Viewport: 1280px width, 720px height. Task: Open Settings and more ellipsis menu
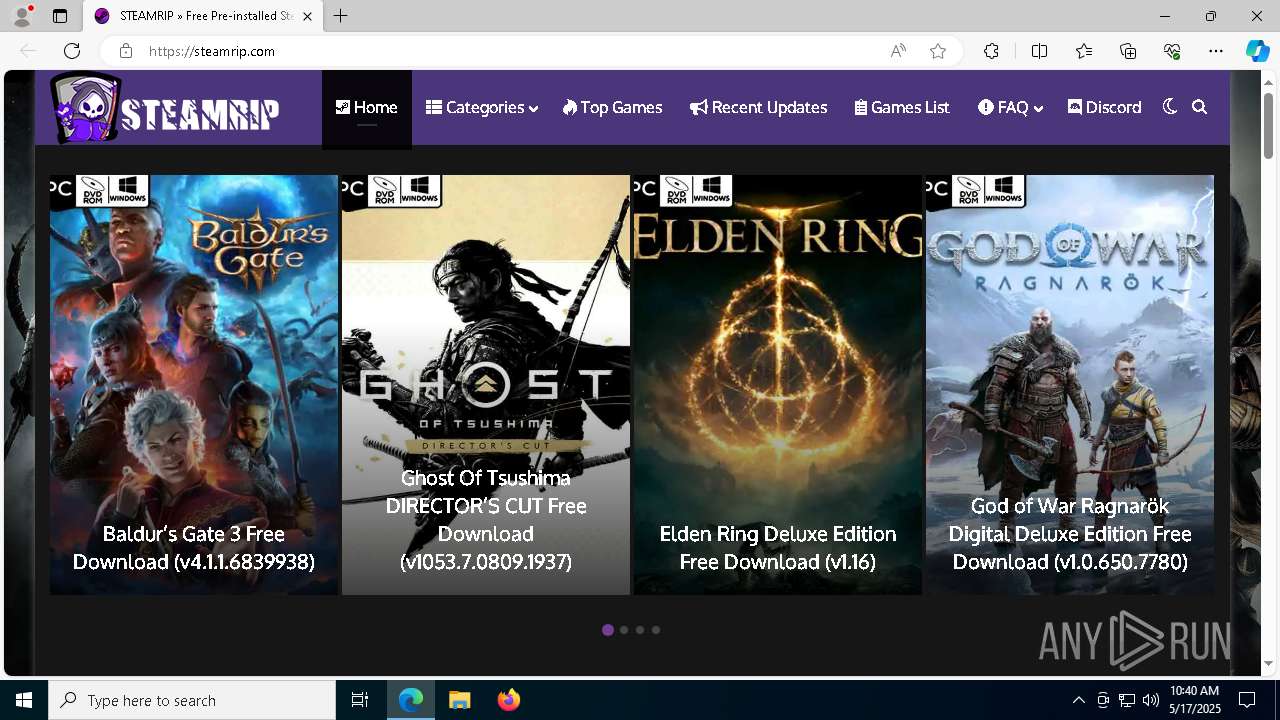[1216, 51]
